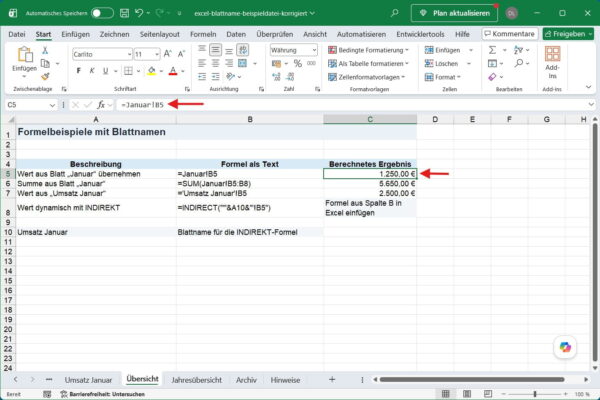Open the Seitenlayout tab

[x=160, y=34]
